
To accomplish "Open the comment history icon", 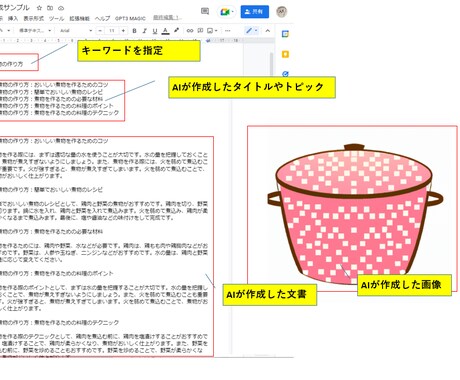I will click(205, 11).
